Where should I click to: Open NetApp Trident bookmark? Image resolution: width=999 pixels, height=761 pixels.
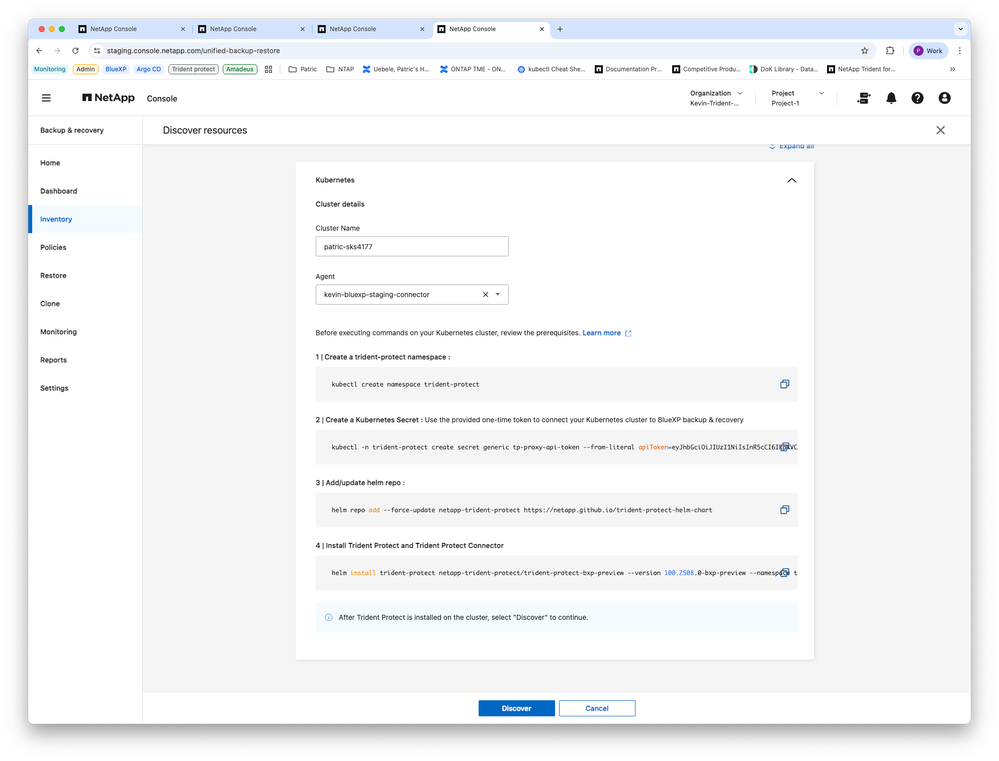point(861,69)
